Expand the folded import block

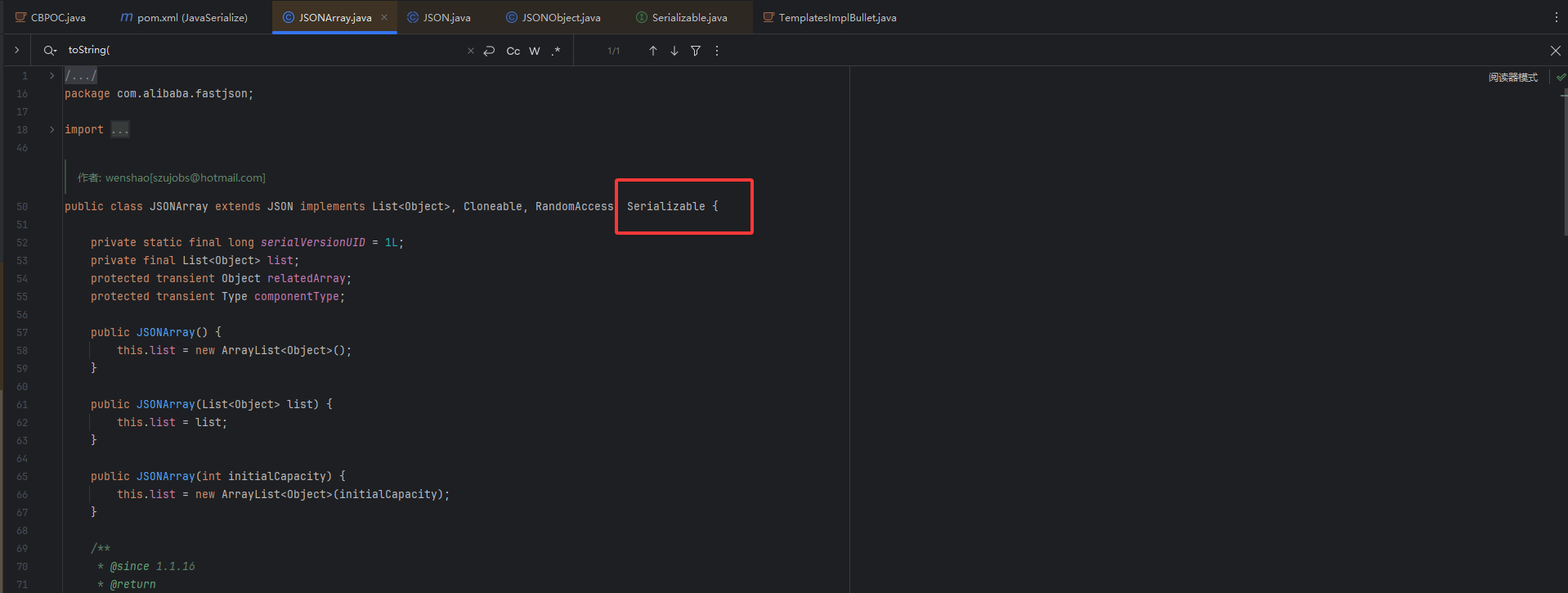(52, 130)
